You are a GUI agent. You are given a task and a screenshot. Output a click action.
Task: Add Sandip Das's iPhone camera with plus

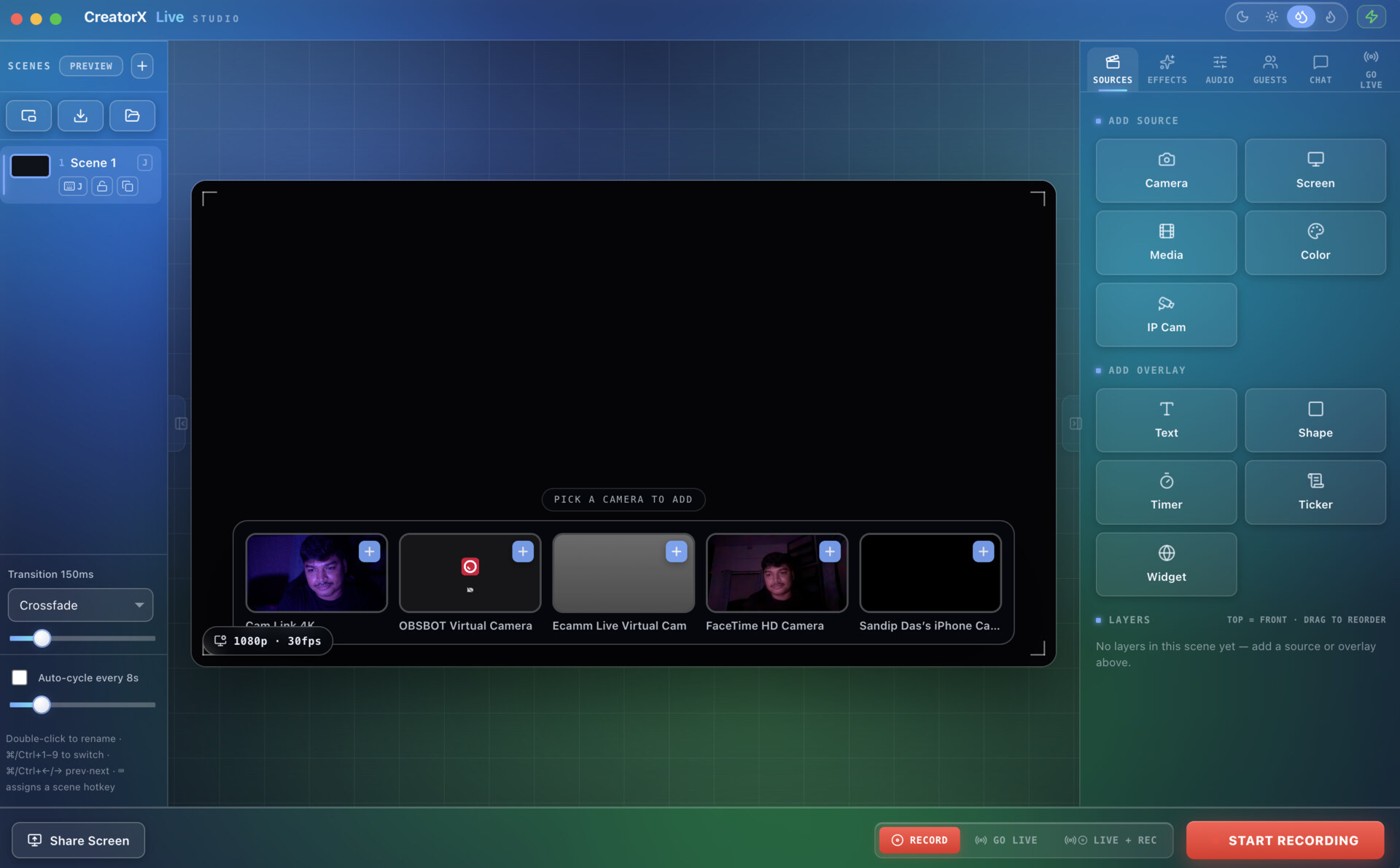[983, 552]
